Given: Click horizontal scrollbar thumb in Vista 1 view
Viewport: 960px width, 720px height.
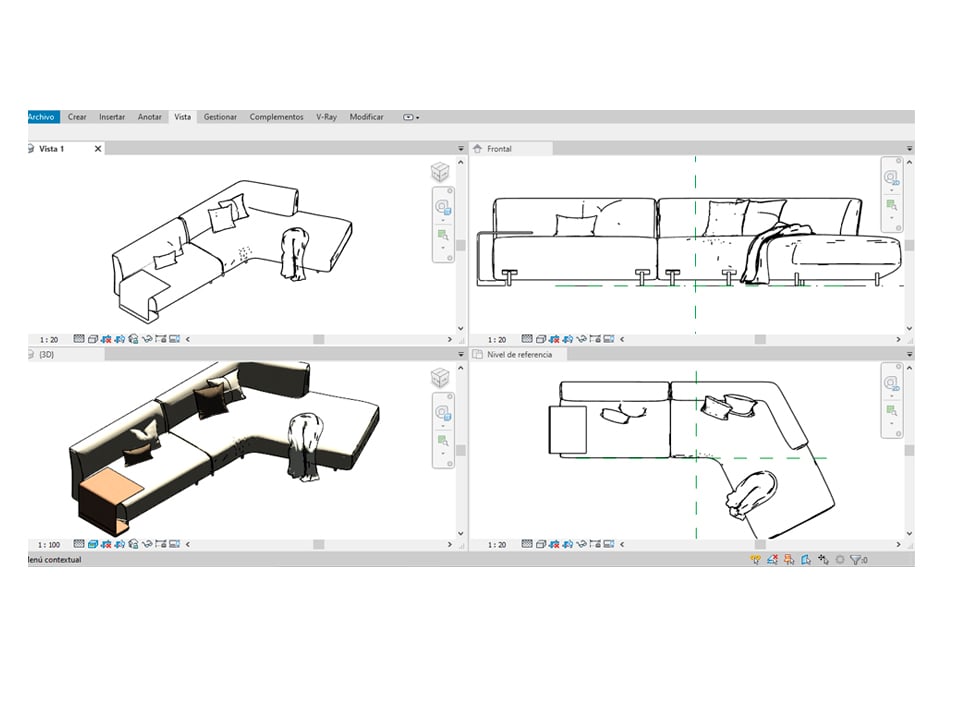Looking at the screenshot, I should pos(319,339).
